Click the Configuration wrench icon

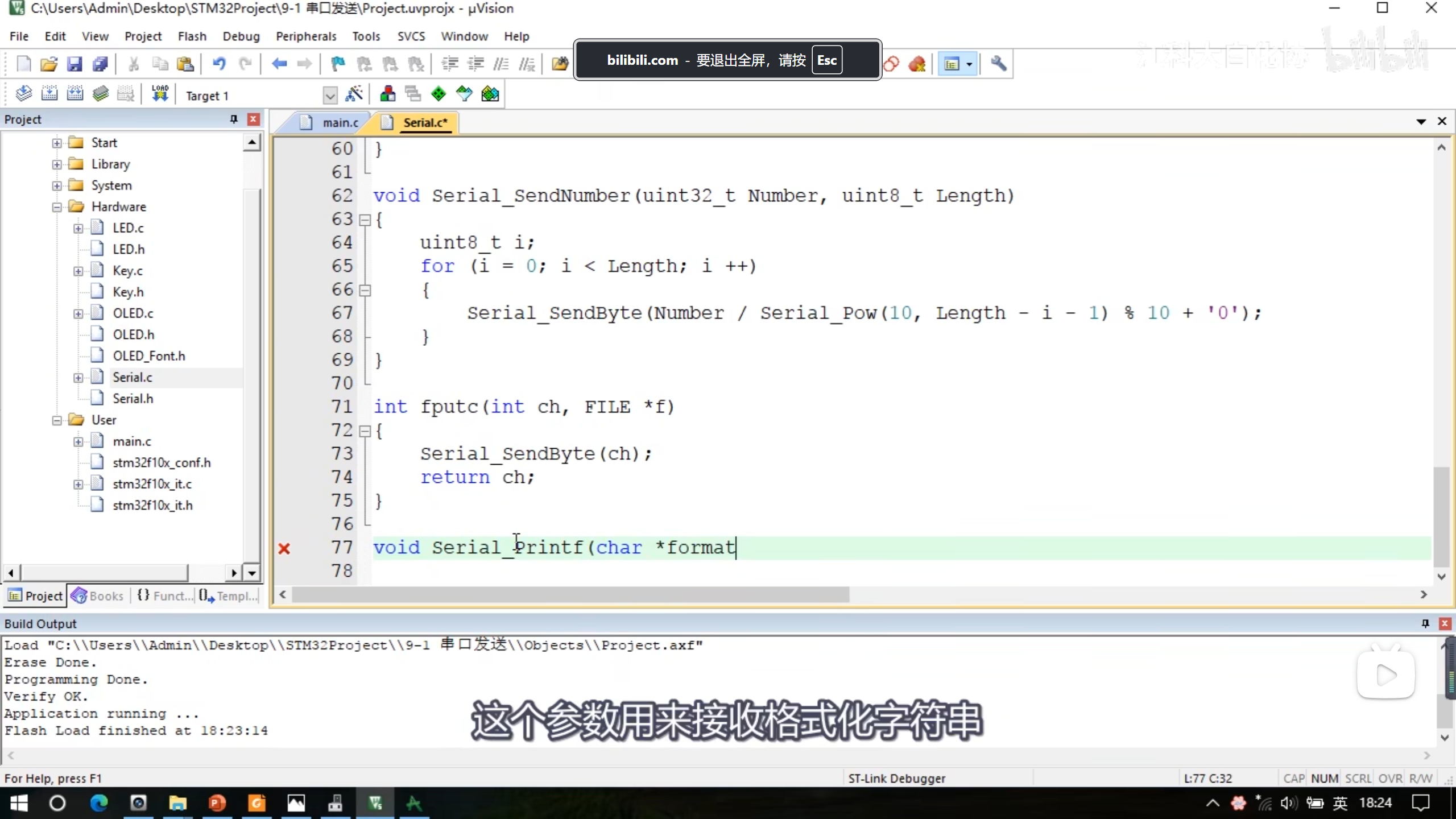point(998,64)
